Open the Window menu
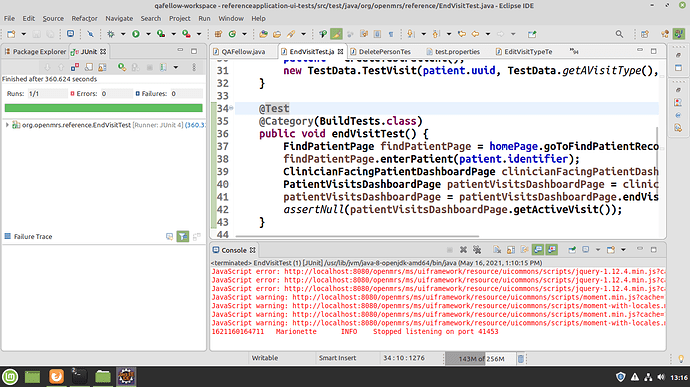The image size is (690, 387). point(231,18)
